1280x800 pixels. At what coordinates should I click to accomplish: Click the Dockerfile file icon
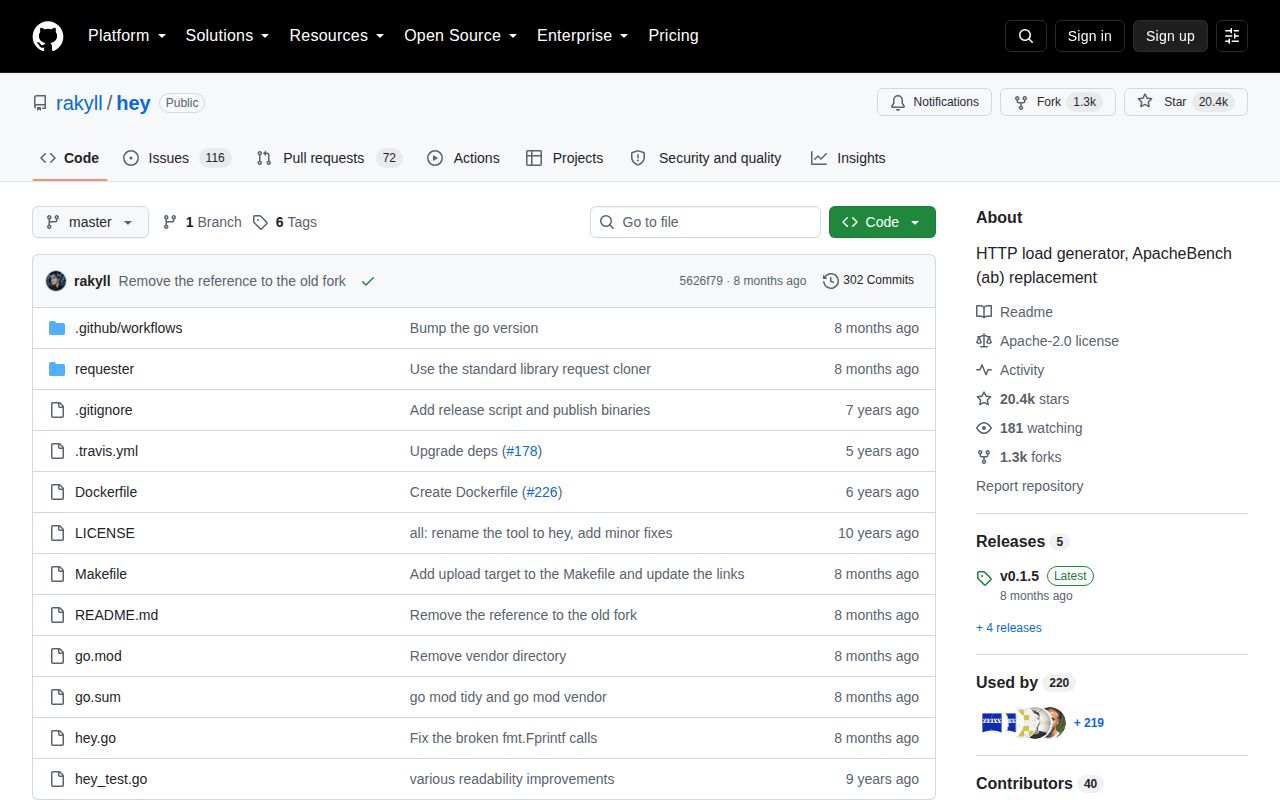(57, 492)
